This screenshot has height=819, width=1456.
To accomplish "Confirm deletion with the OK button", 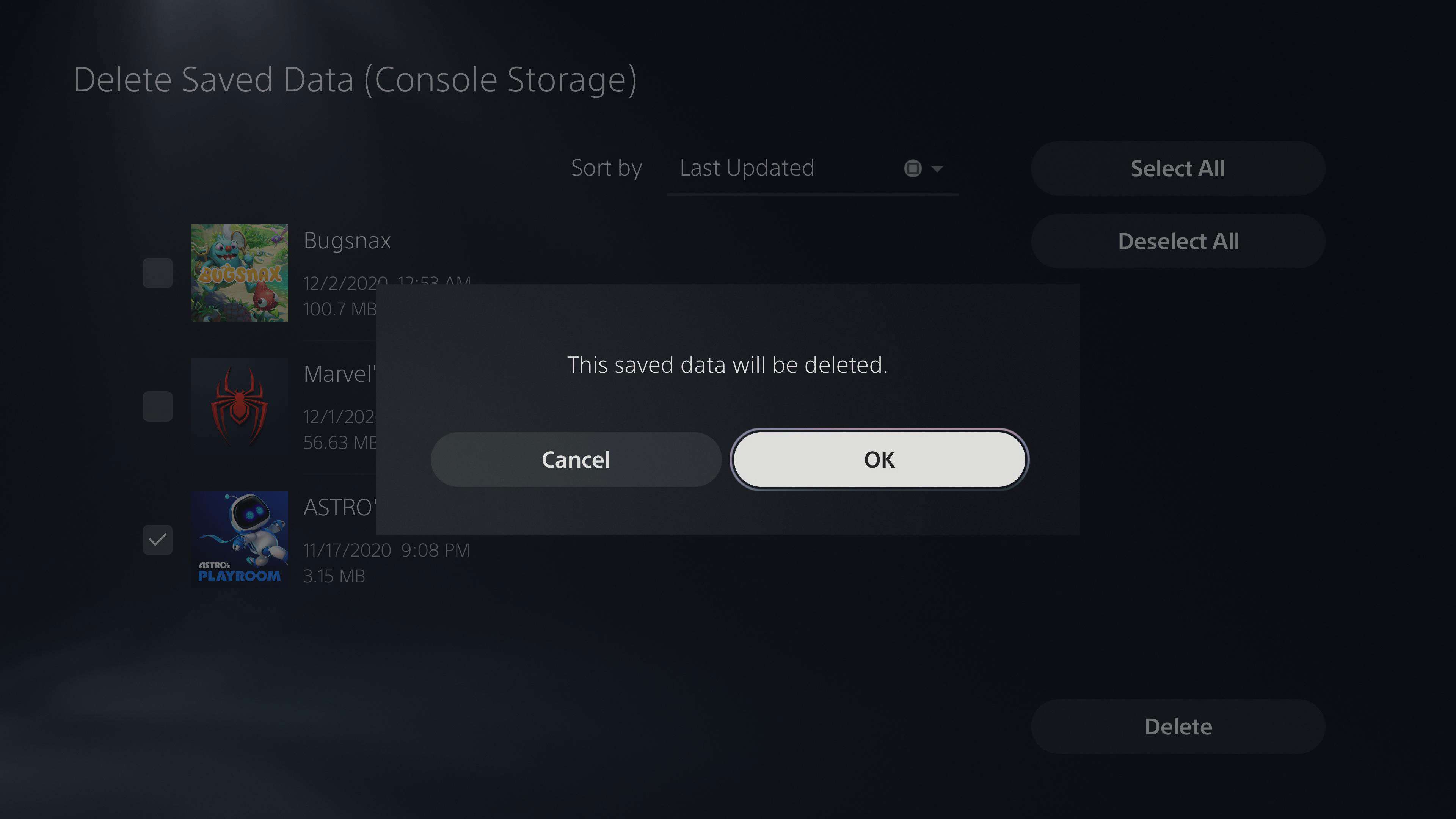I will click(879, 460).
